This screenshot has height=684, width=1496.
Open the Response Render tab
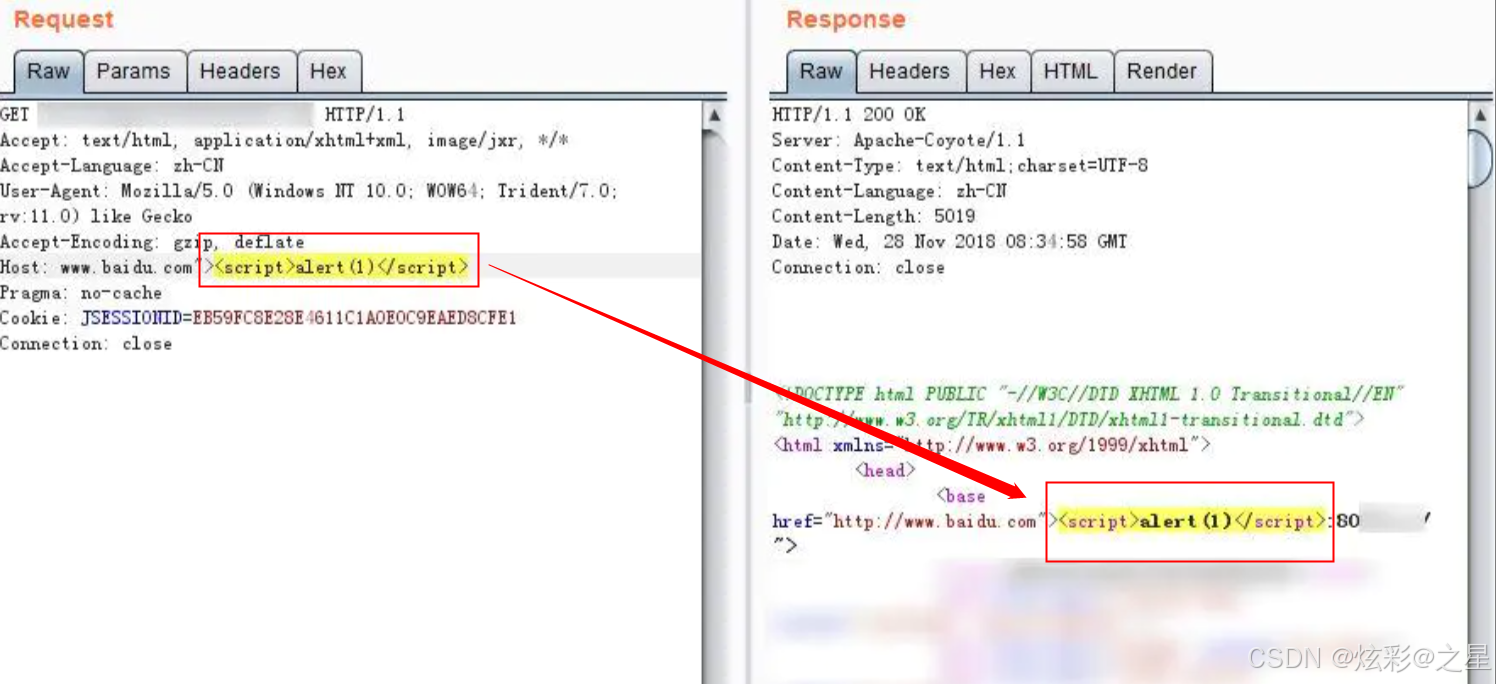tap(1162, 72)
